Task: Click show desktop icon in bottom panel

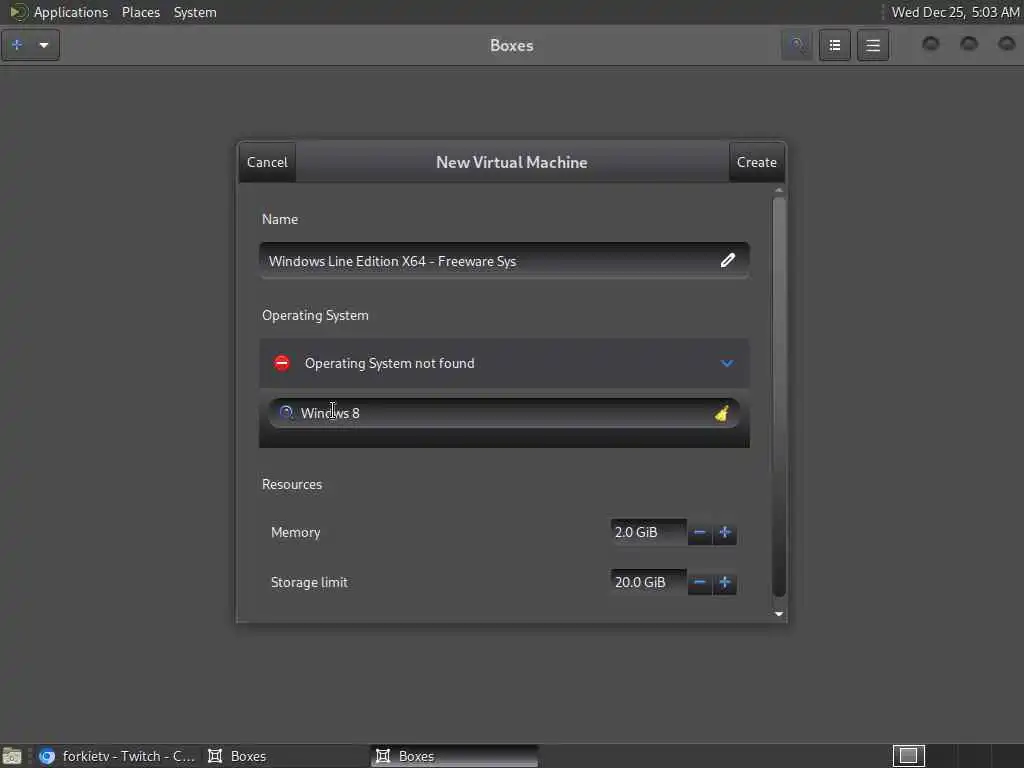Action: click(12, 756)
